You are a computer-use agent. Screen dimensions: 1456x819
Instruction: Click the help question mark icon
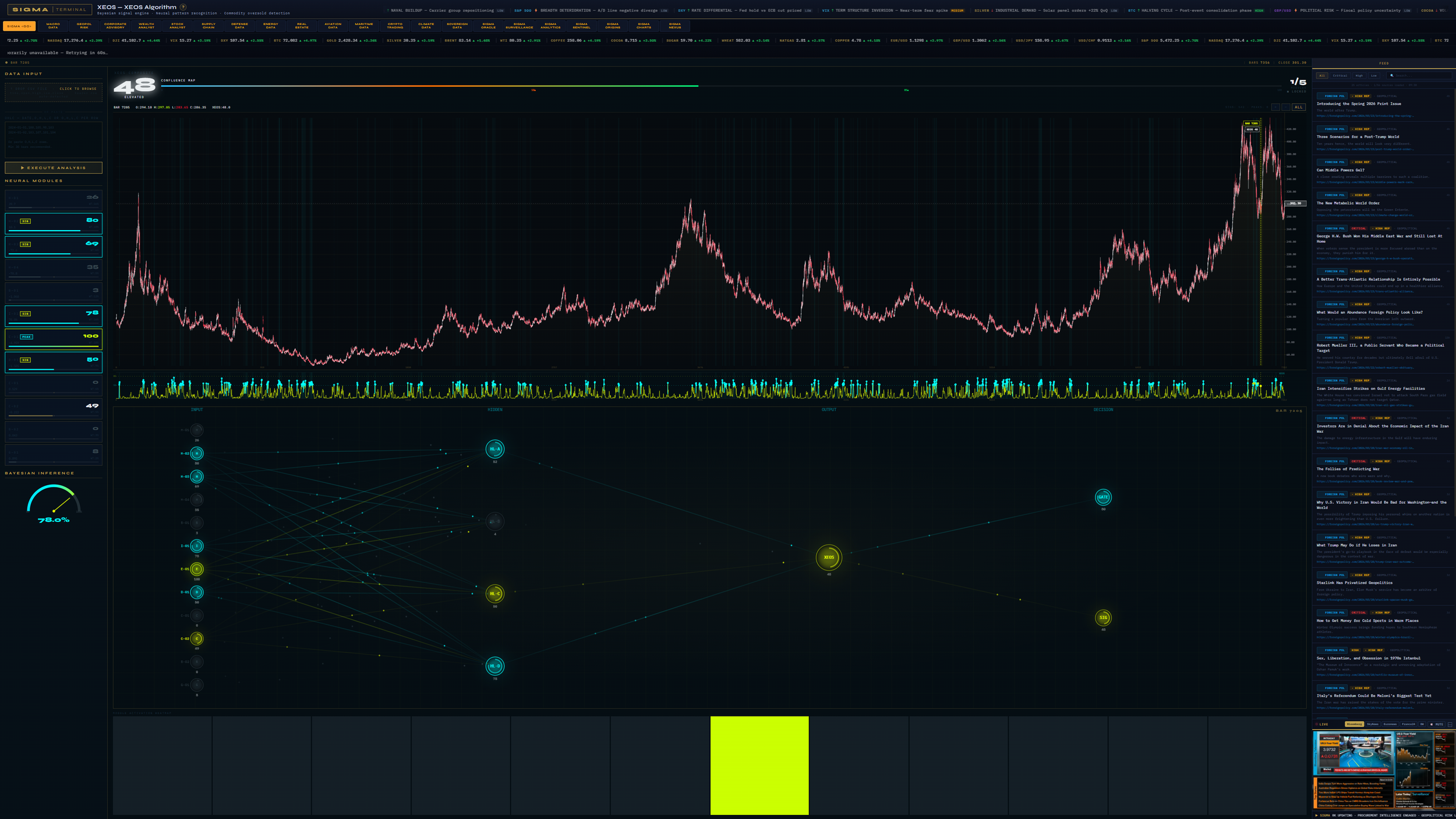pos(183,7)
